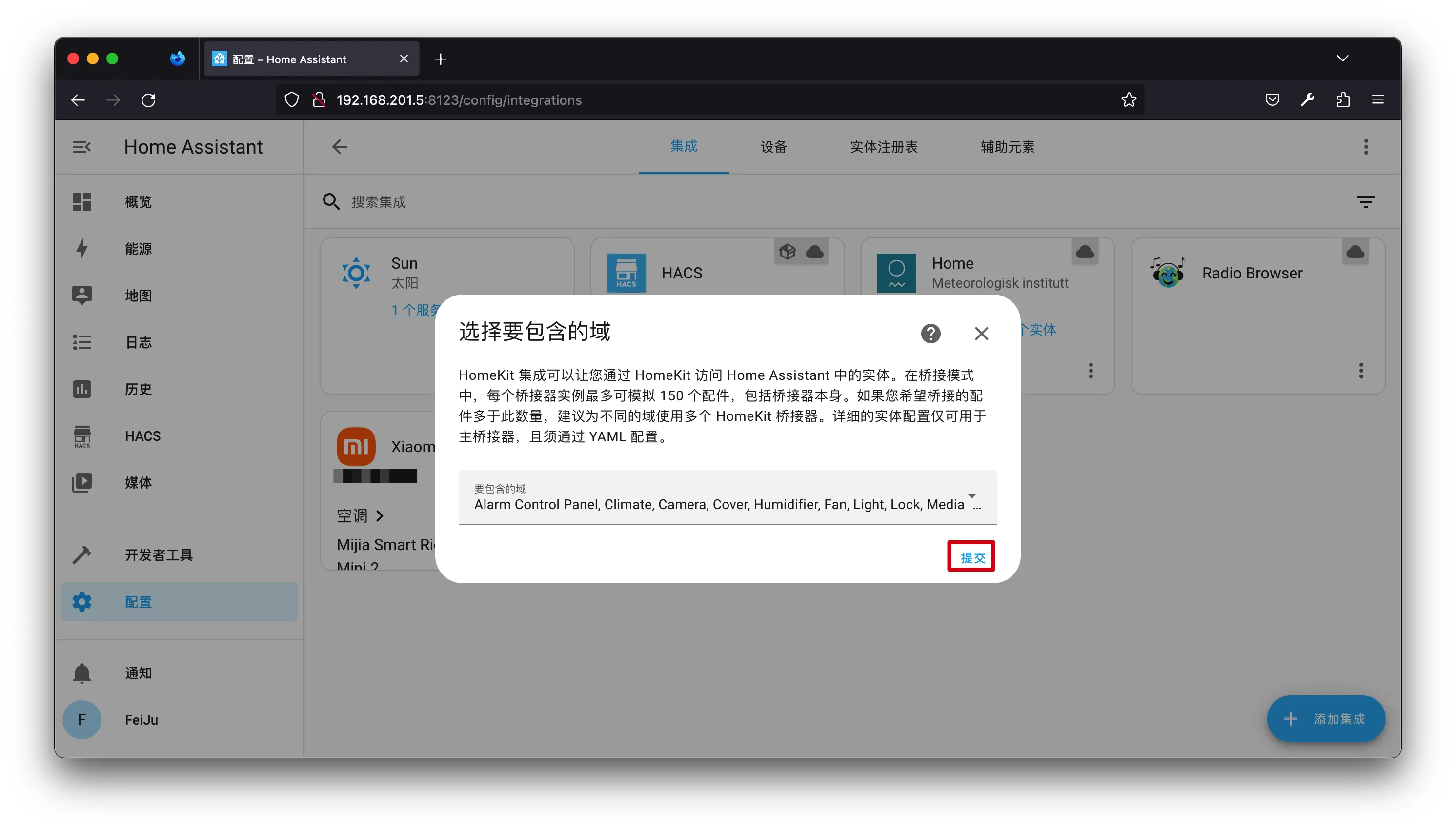
Task: Open the FeiJu user profile
Action: [x=141, y=719]
